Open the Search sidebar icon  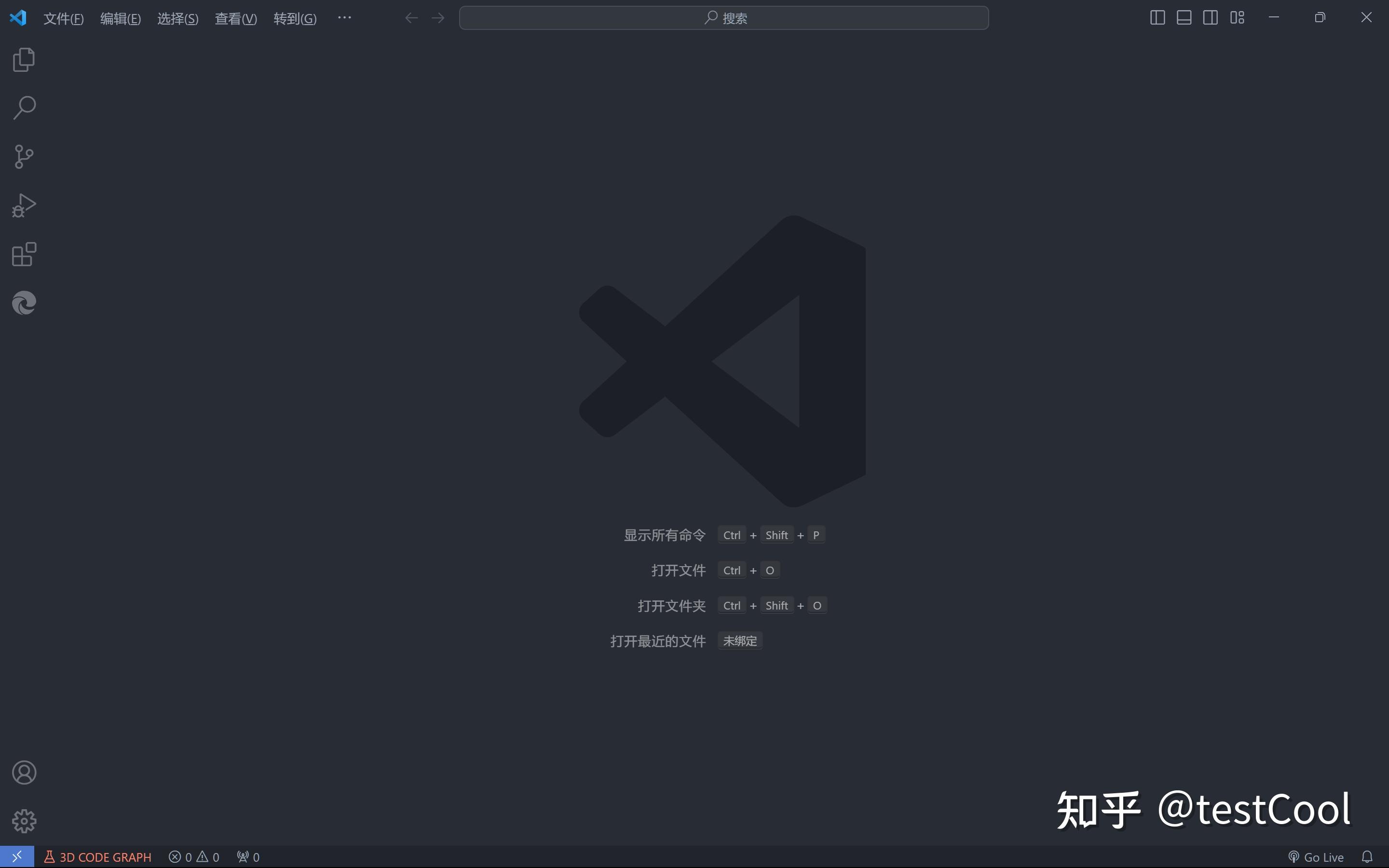coord(24,108)
